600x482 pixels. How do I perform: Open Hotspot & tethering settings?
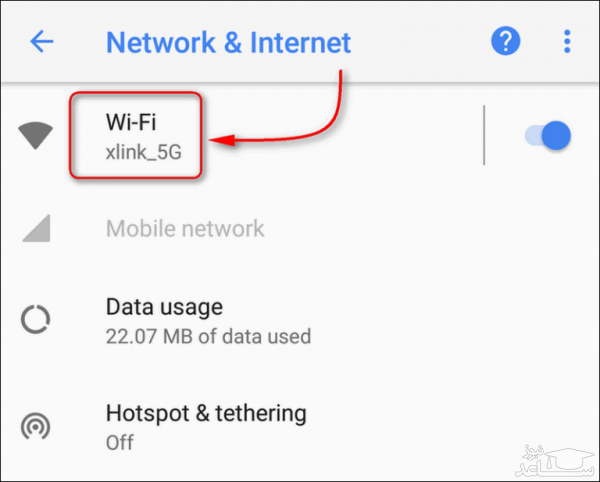coord(300,427)
